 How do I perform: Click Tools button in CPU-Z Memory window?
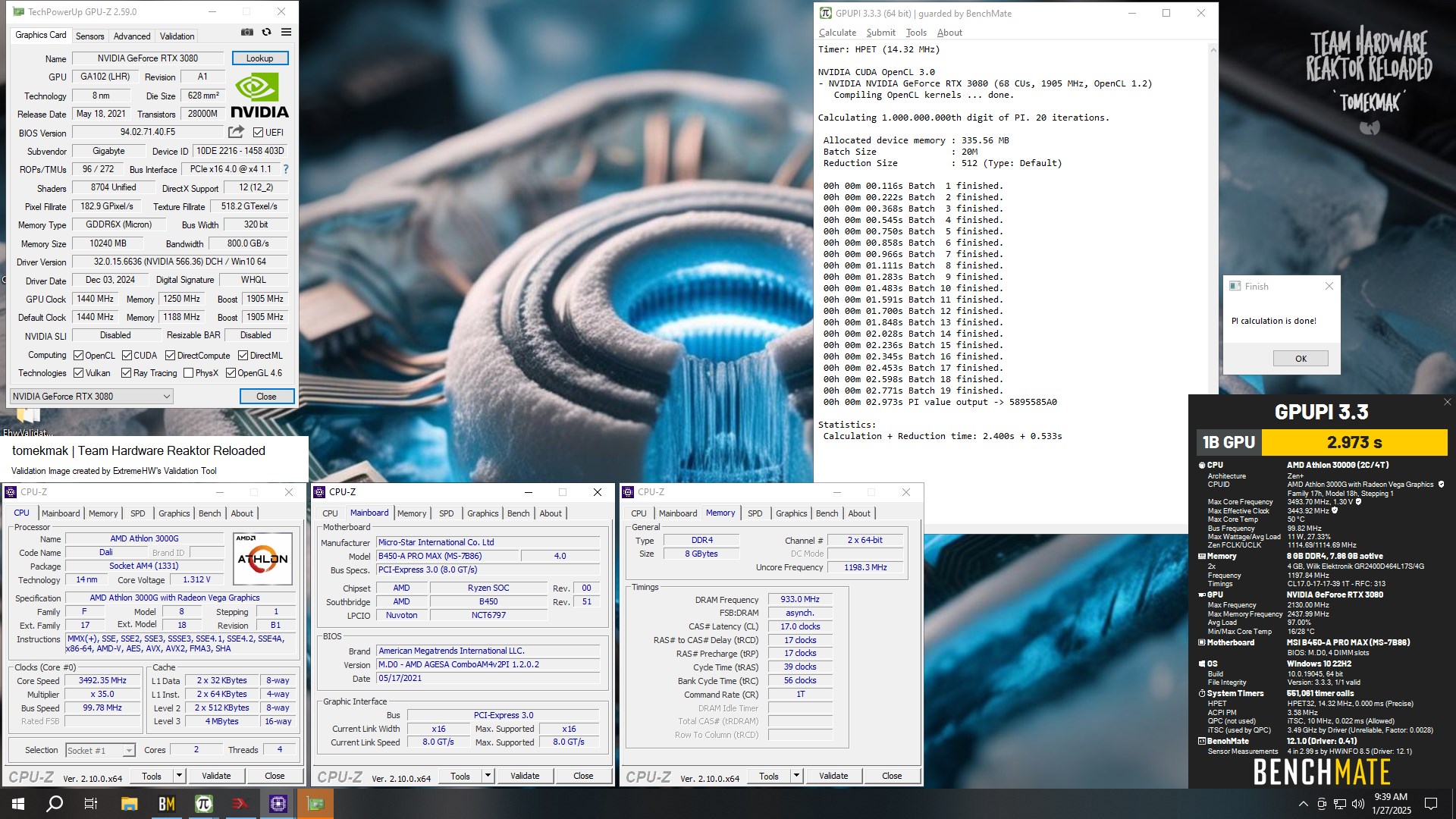pyautogui.click(x=769, y=776)
